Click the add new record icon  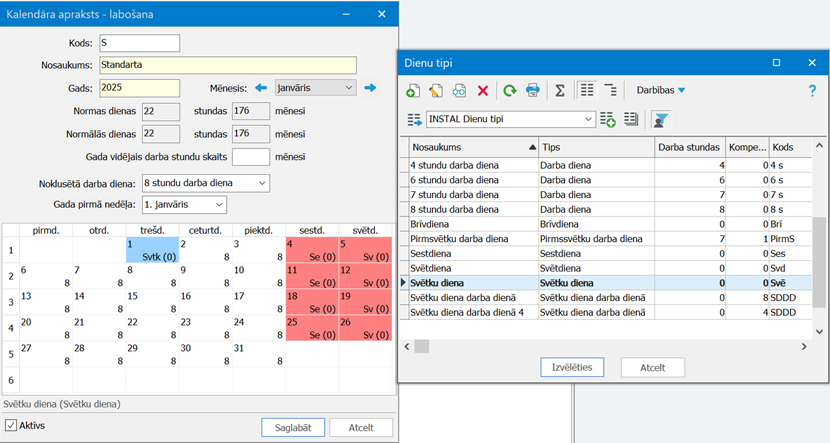coord(413,90)
